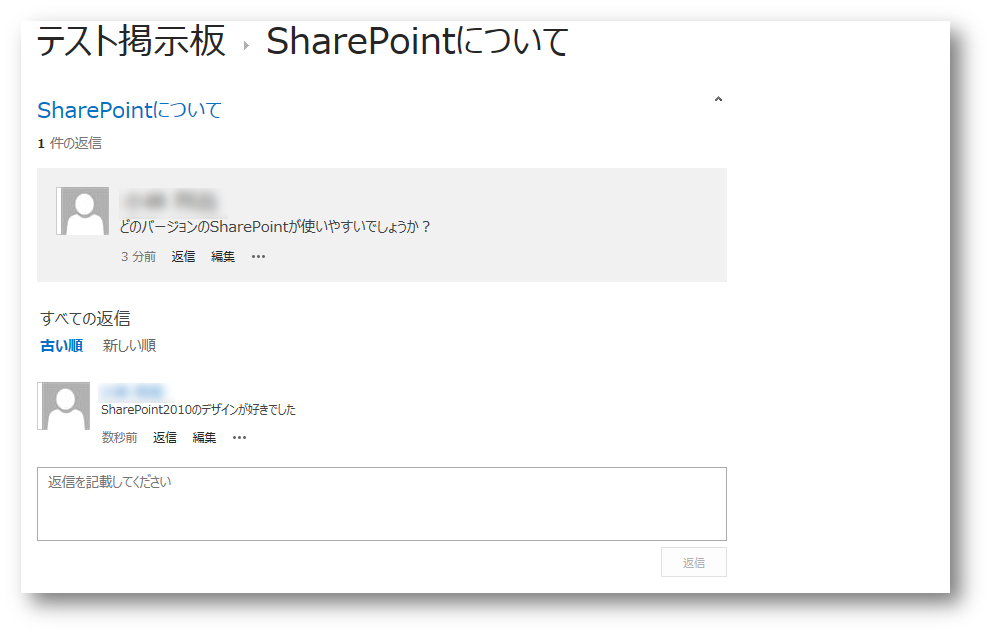The image size is (992, 635).
Task: Sort replies by 新しい順
Action: coord(129,346)
